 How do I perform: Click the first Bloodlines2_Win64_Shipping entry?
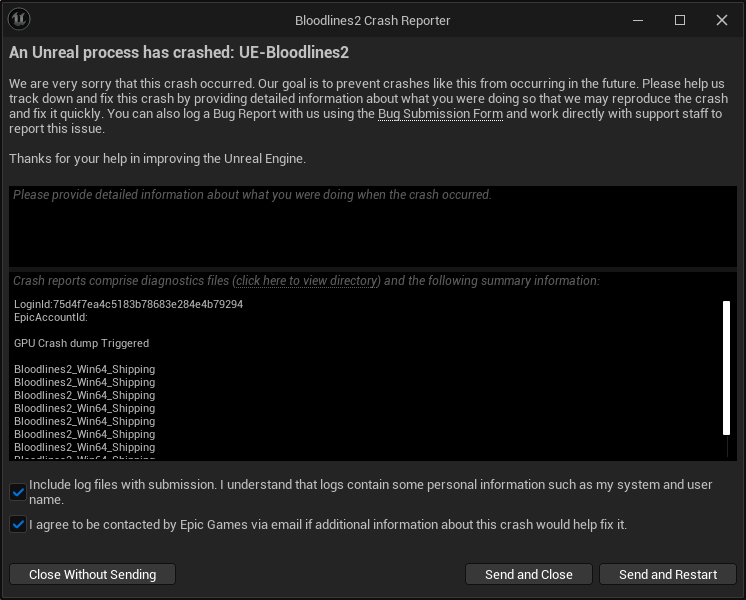click(x=84, y=369)
